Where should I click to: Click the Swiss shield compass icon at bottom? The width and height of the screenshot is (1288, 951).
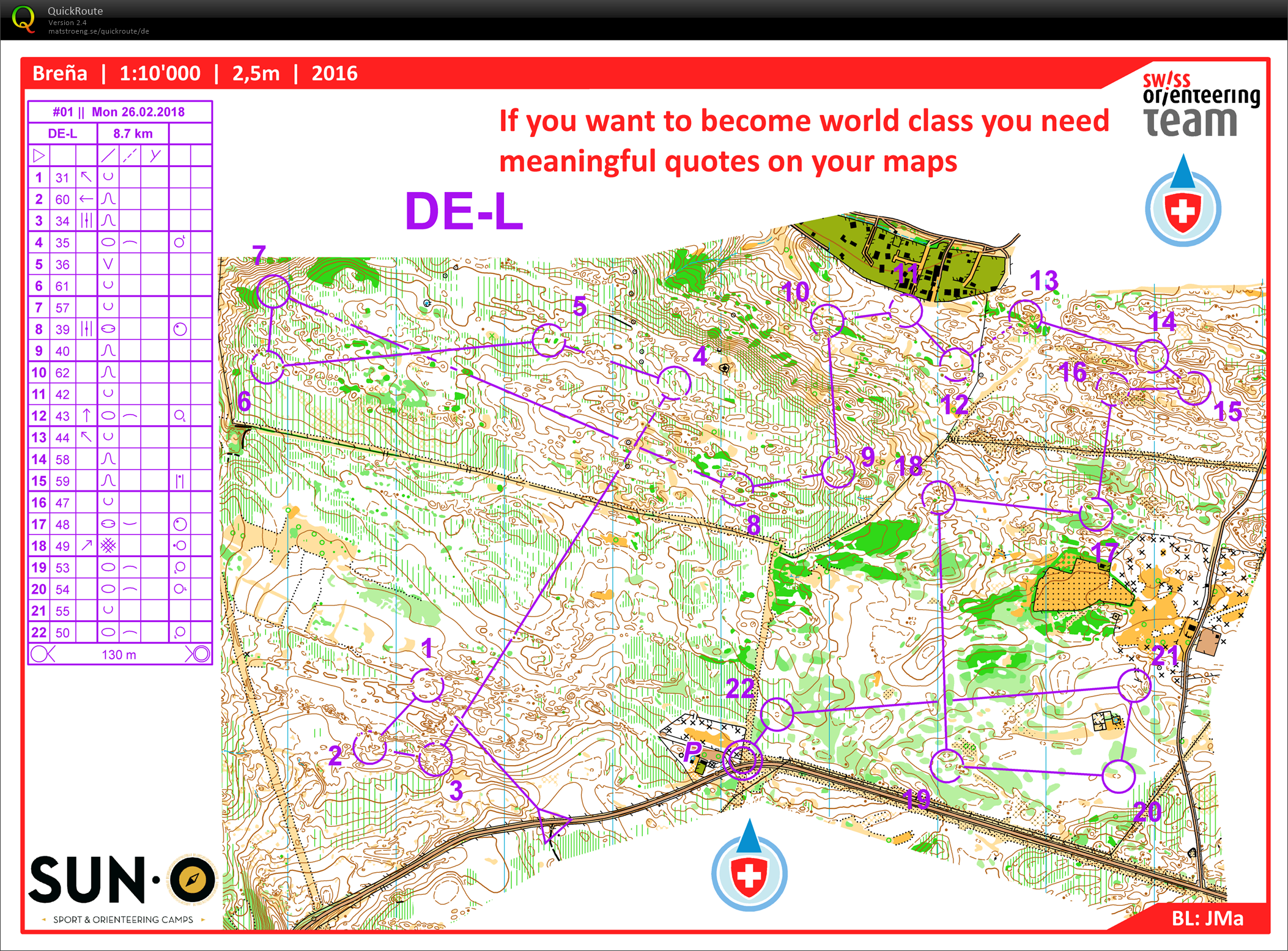[749, 873]
